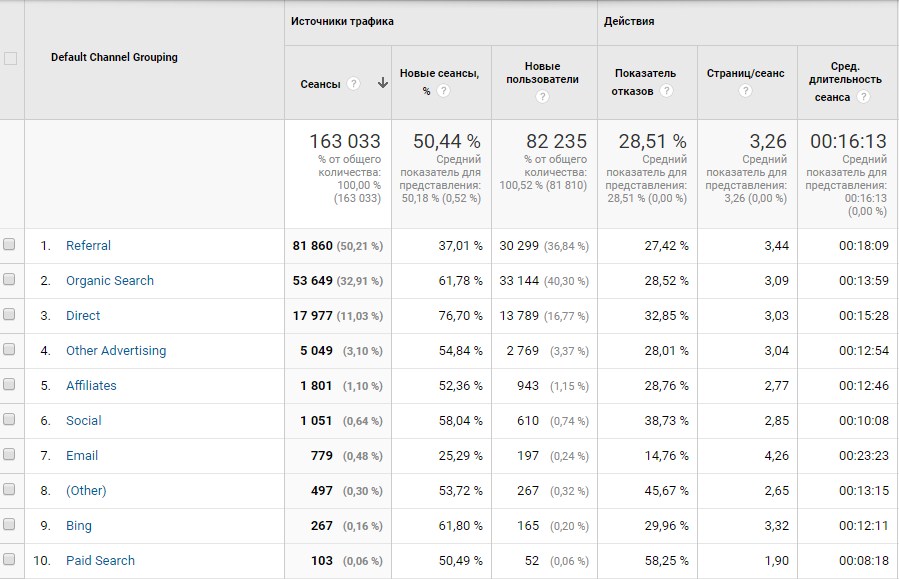Screen dimensions: 899x579
Task: Click total new users value 82 235
Action: coord(556,141)
